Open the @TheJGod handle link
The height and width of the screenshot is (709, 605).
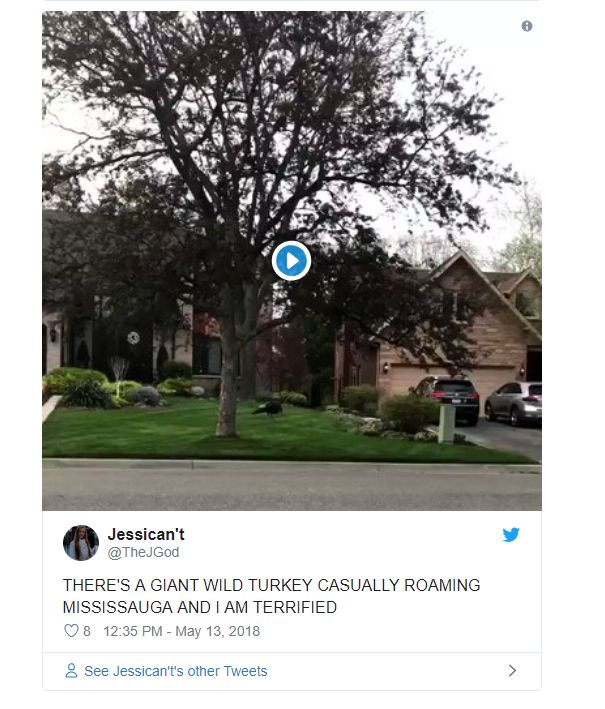coord(143,552)
